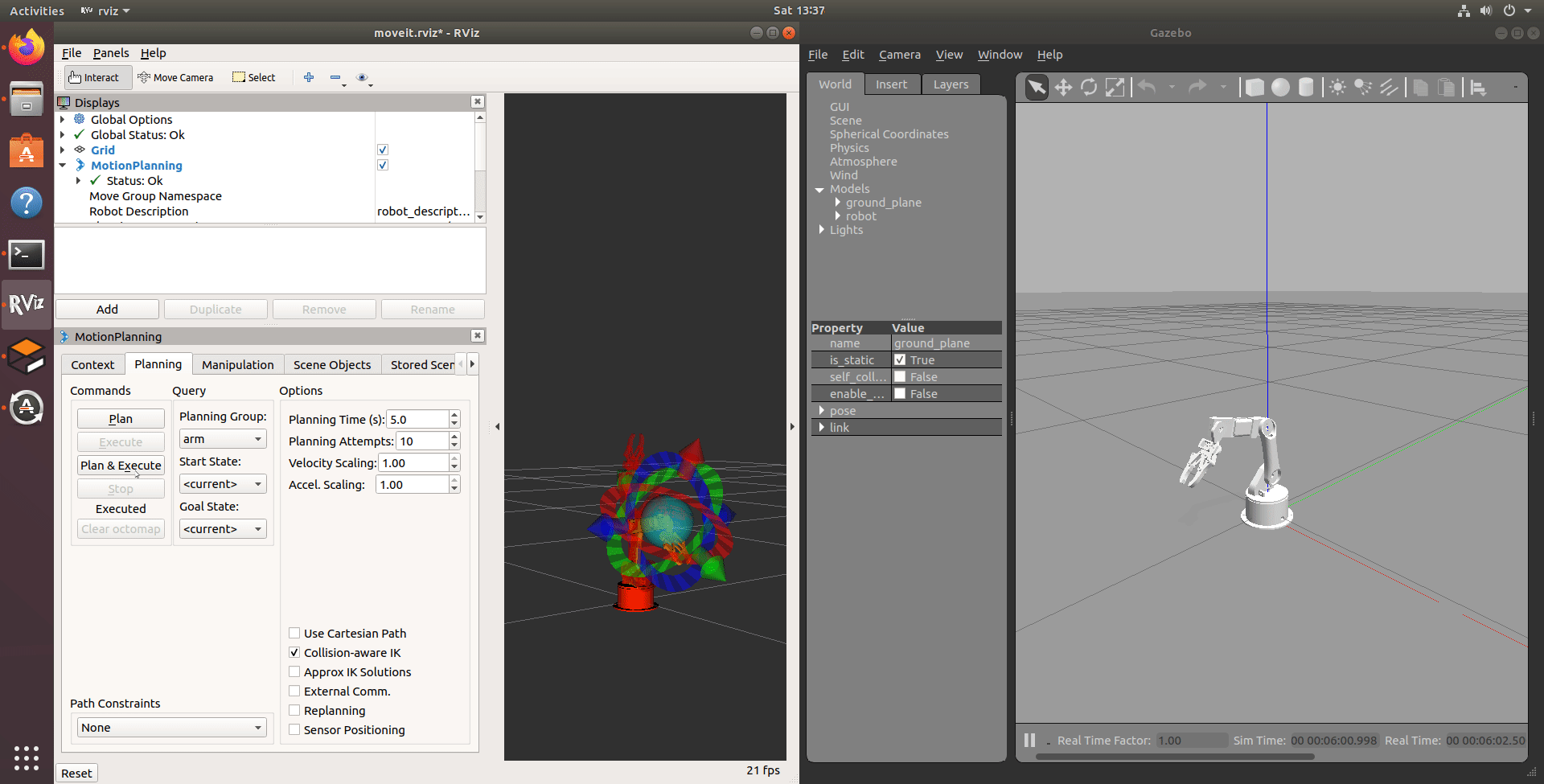1544x784 pixels.
Task: Collapse the Models node in Gazebo
Action: tap(819, 189)
